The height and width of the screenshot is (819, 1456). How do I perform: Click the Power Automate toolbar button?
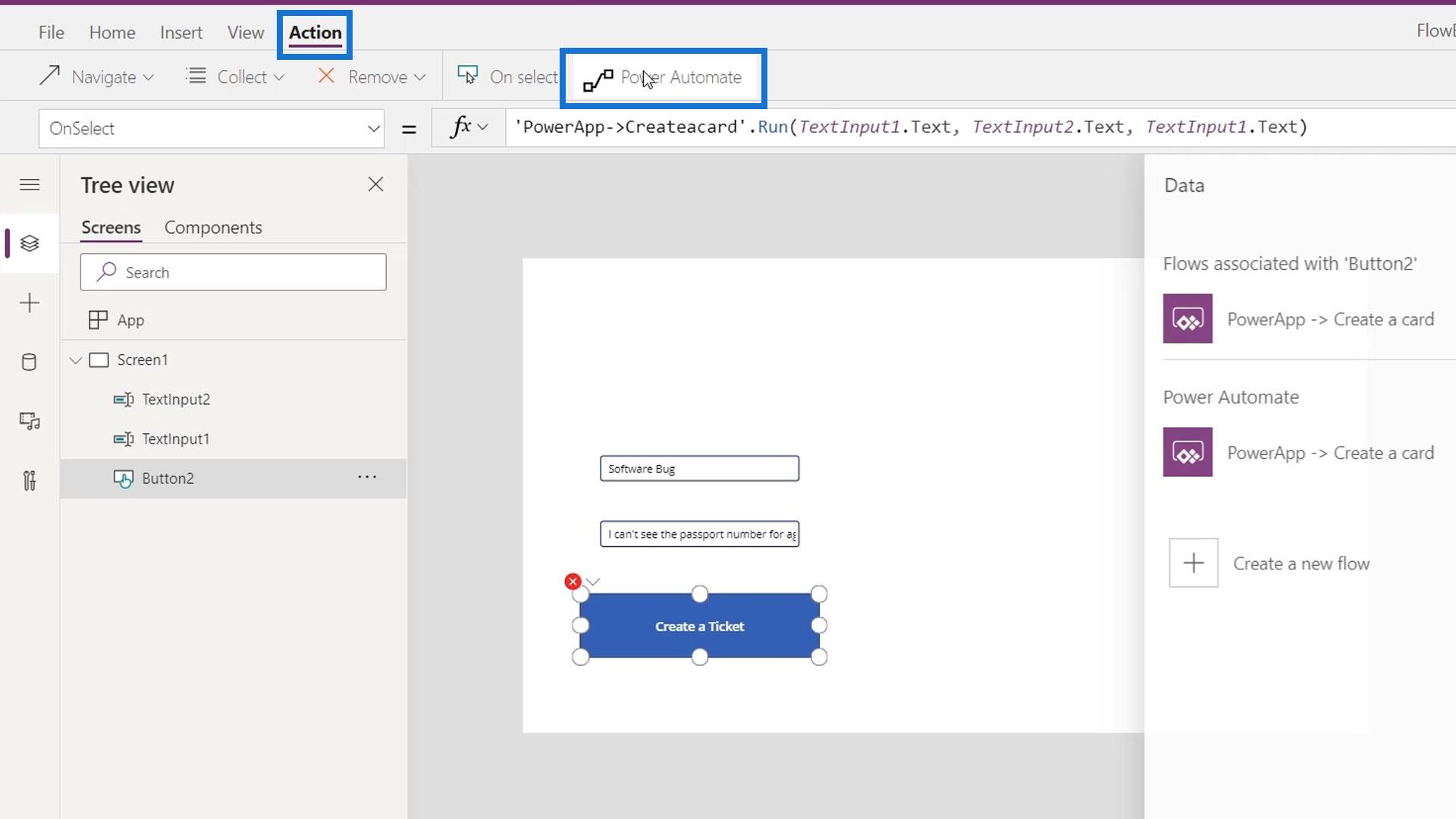(x=664, y=77)
